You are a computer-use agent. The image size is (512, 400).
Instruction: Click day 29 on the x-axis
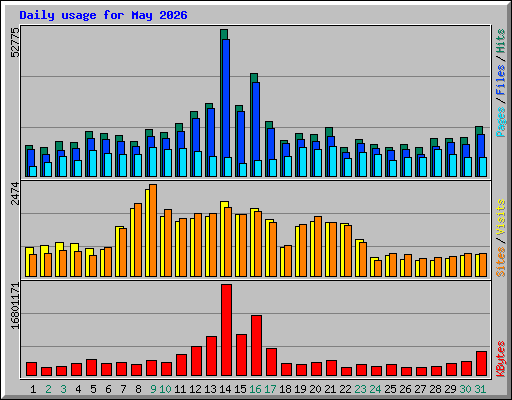(x=450, y=389)
